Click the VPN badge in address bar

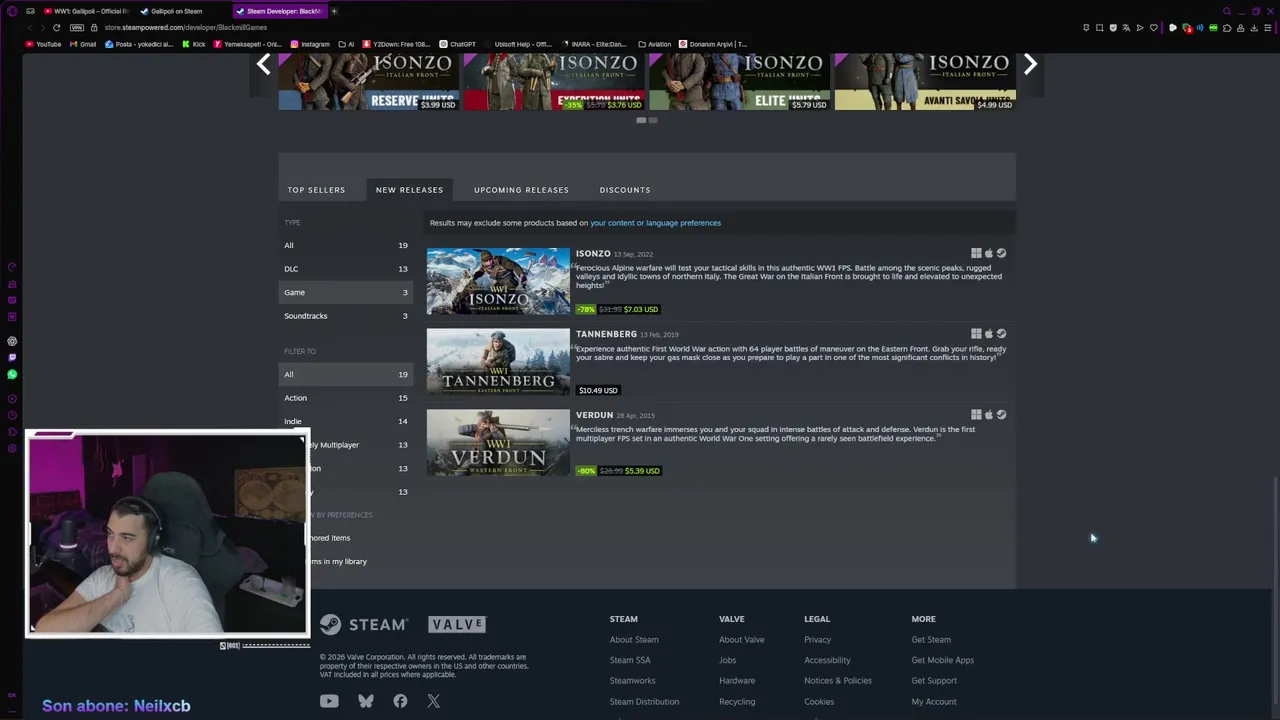pyautogui.click(x=77, y=27)
